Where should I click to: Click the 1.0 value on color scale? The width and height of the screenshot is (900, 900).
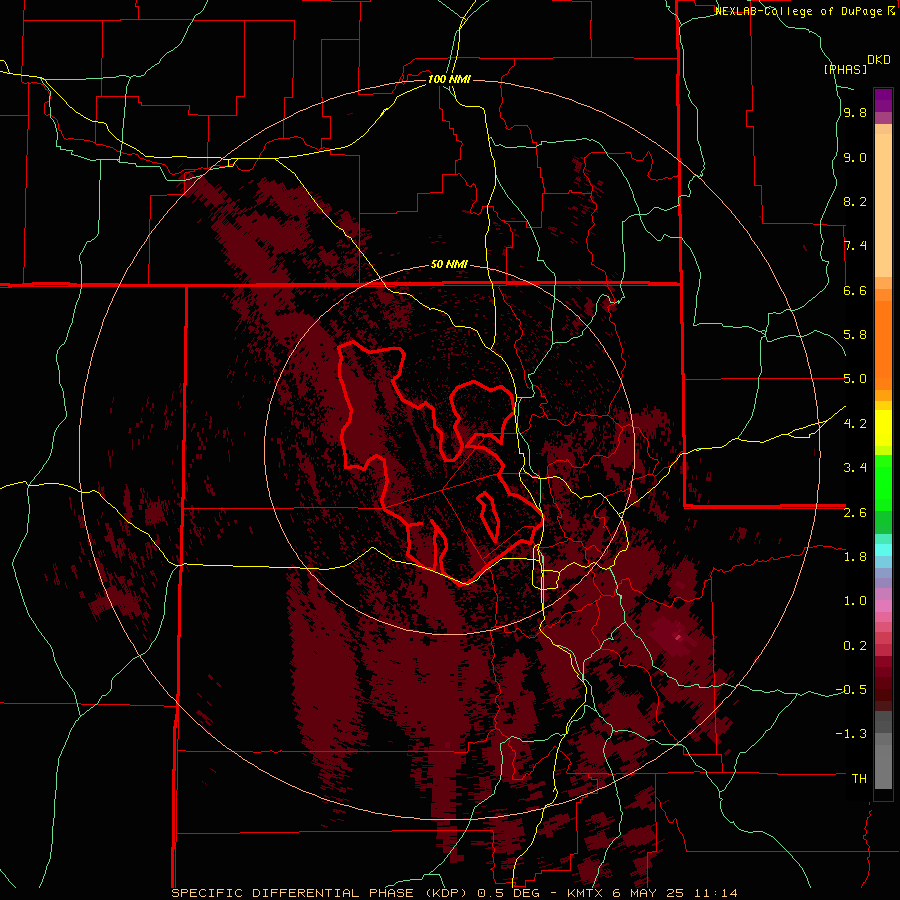(855, 601)
